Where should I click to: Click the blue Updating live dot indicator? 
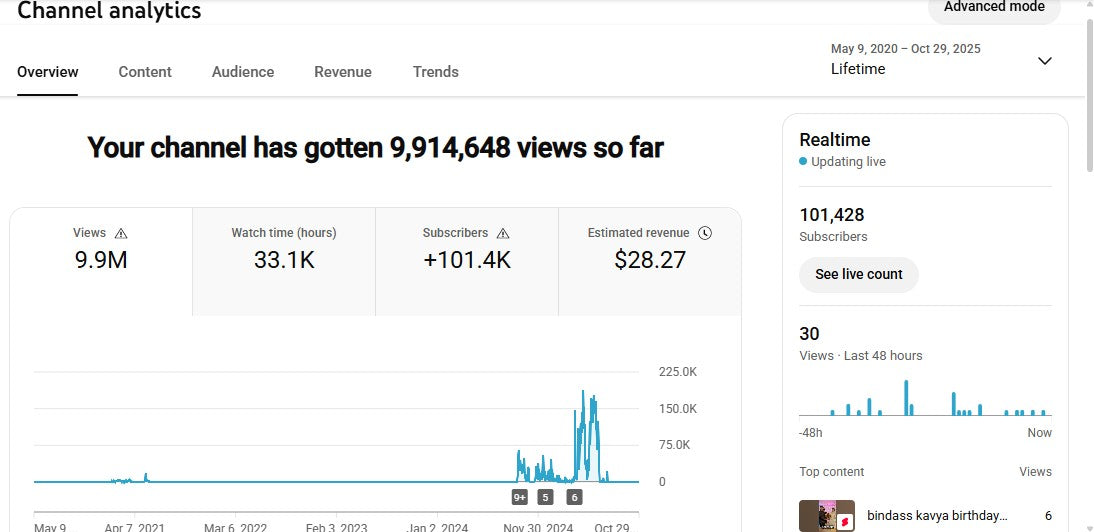click(x=803, y=162)
